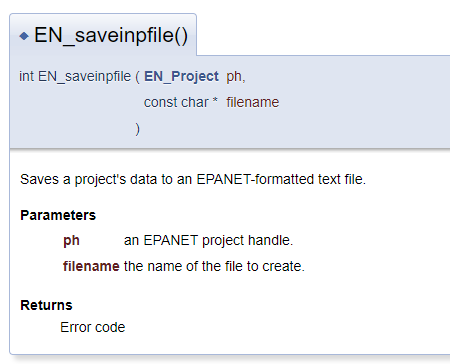Click the 'ph,' argument in the prototype
Screen dimensions: 450x364
(236, 77)
